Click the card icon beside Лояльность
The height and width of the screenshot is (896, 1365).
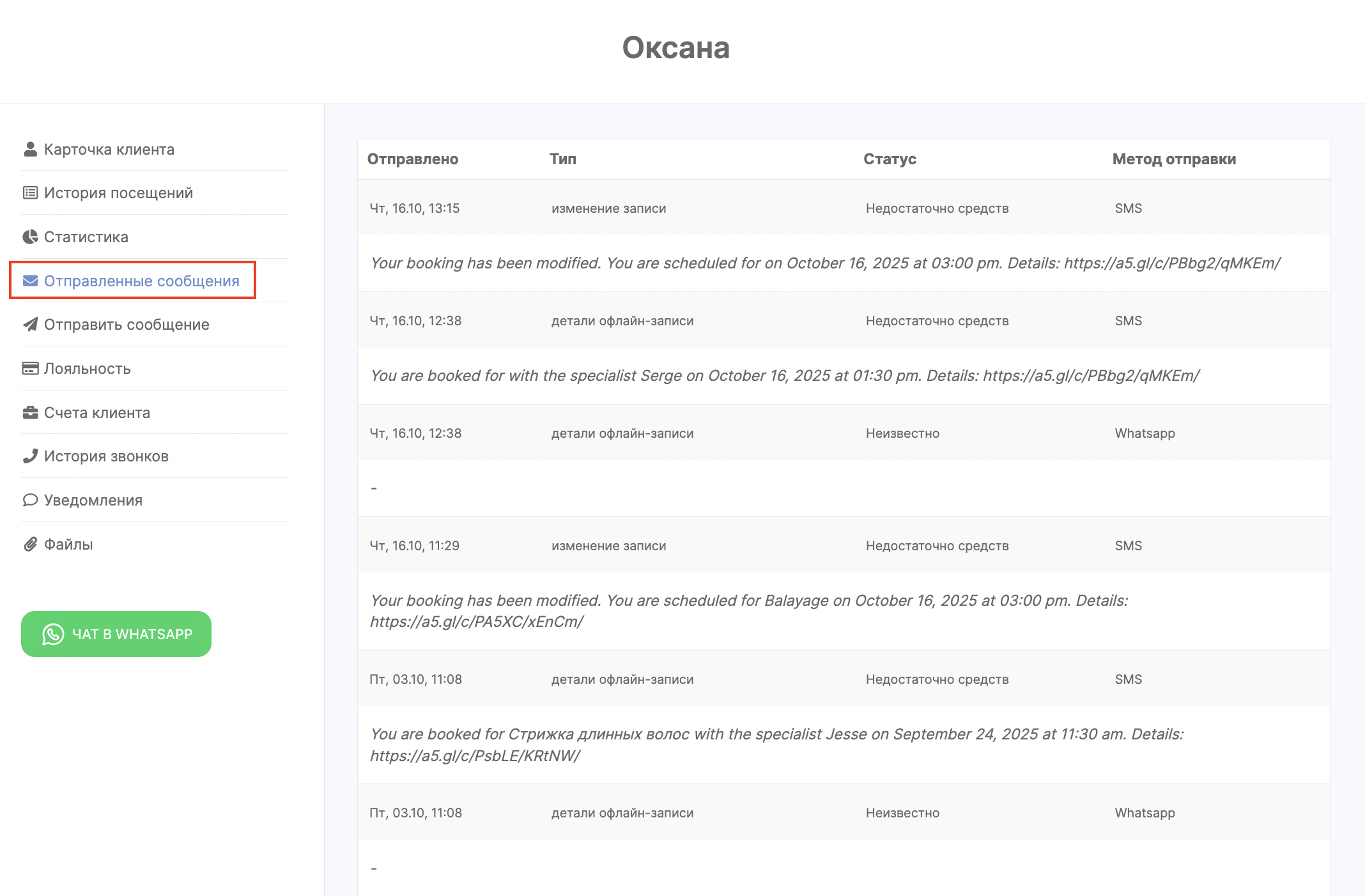30,369
